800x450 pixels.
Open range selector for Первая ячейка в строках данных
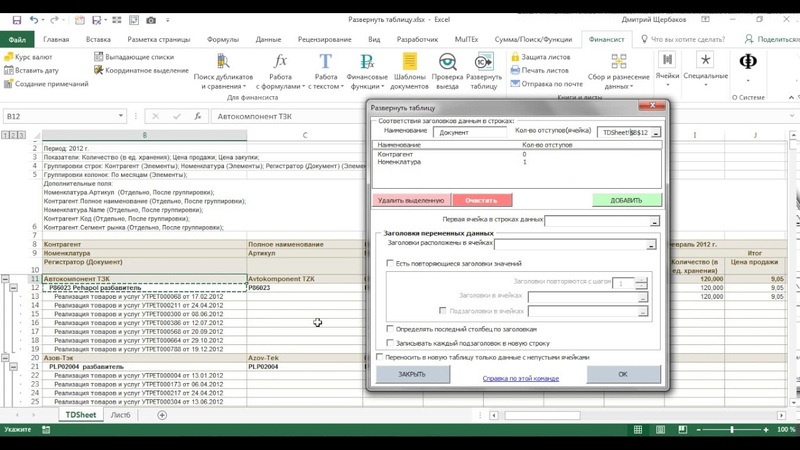pos(654,221)
